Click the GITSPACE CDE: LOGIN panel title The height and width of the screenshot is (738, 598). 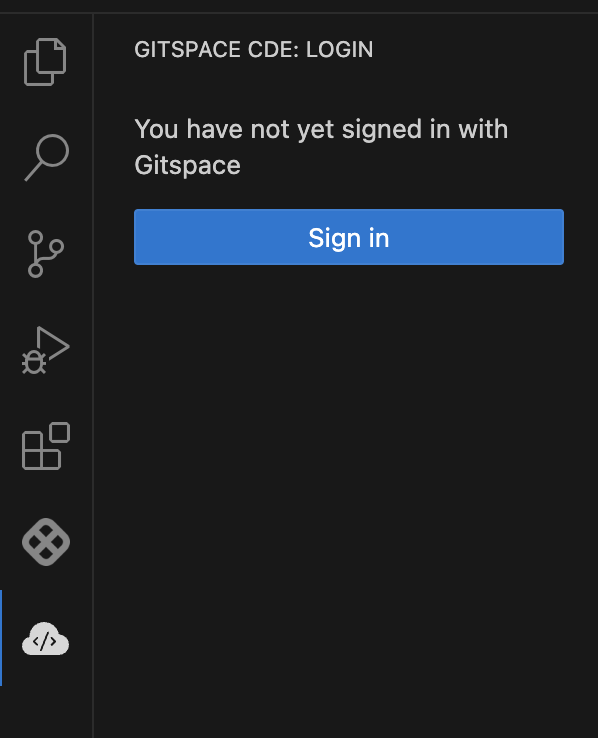click(x=254, y=49)
